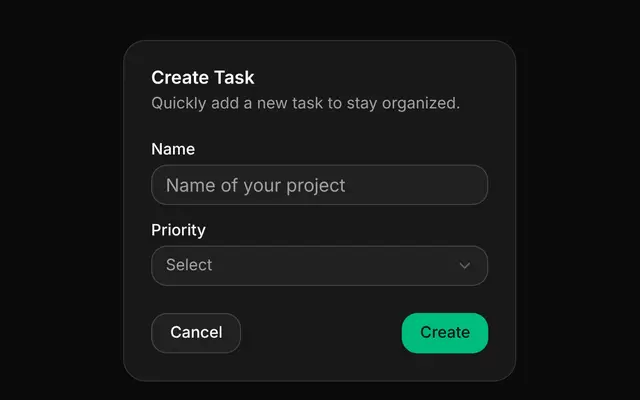Click the right end of the Name textbox
Viewport: 640px width, 400px height.
469,185
